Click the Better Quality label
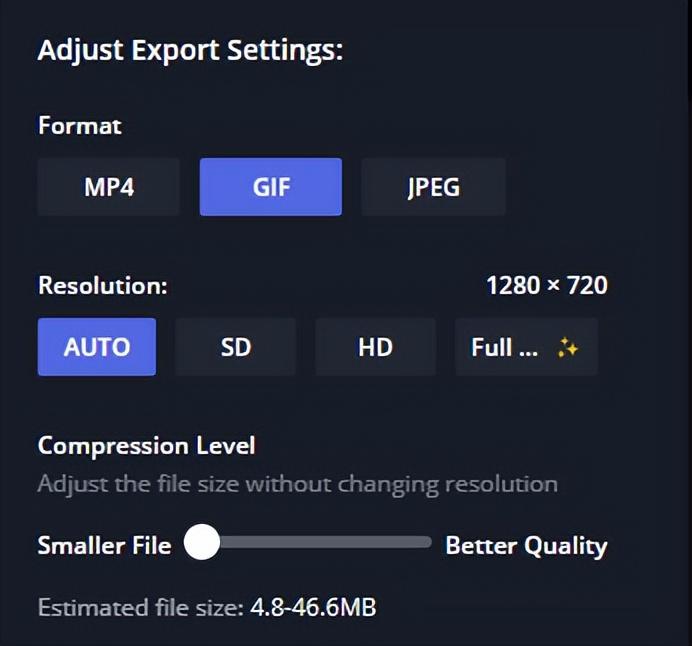 527,546
